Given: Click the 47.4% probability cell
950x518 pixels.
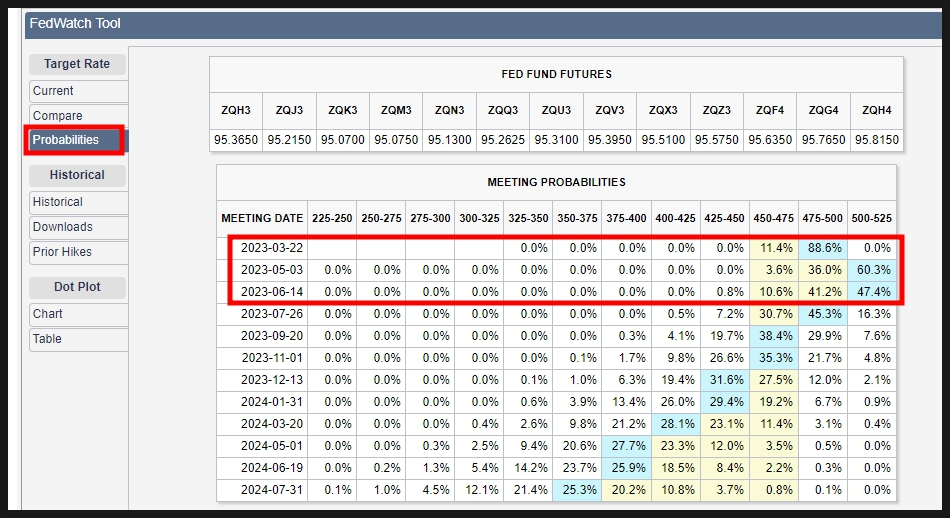Looking at the screenshot, I should [x=872, y=292].
